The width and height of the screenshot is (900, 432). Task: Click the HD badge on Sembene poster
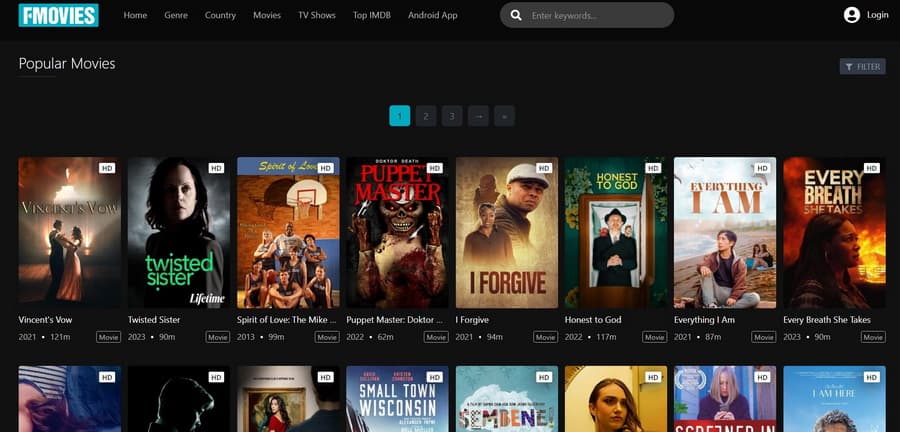(x=544, y=377)
